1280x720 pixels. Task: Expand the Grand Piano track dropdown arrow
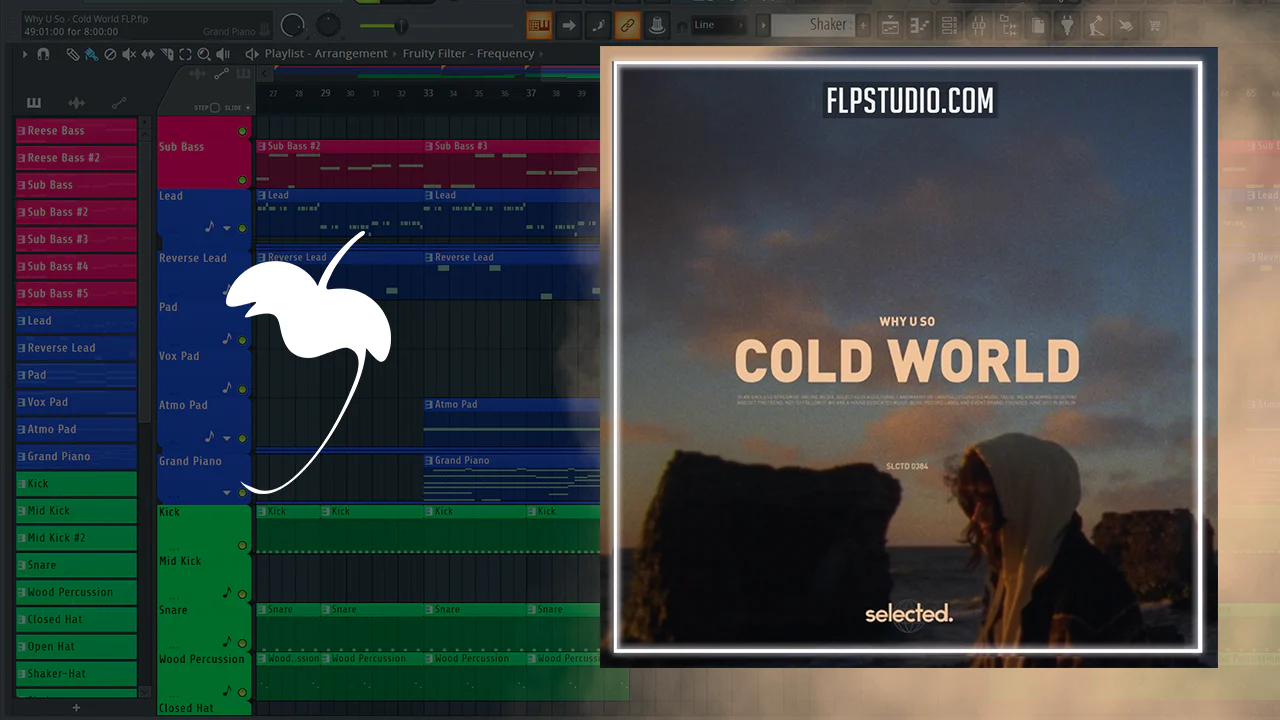click(227, 493)
